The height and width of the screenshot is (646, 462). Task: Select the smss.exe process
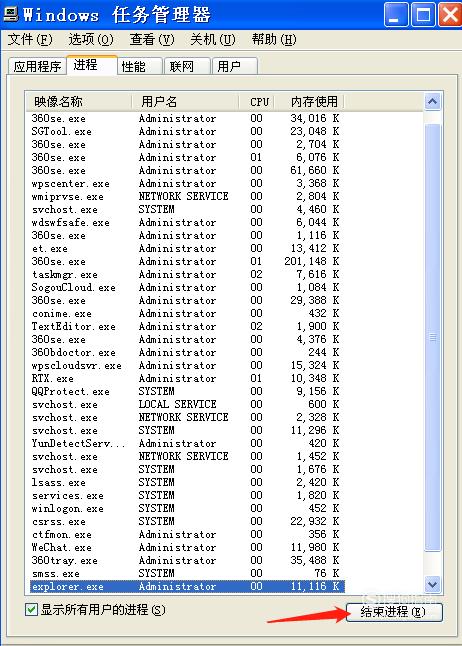[x=187, y=573]
